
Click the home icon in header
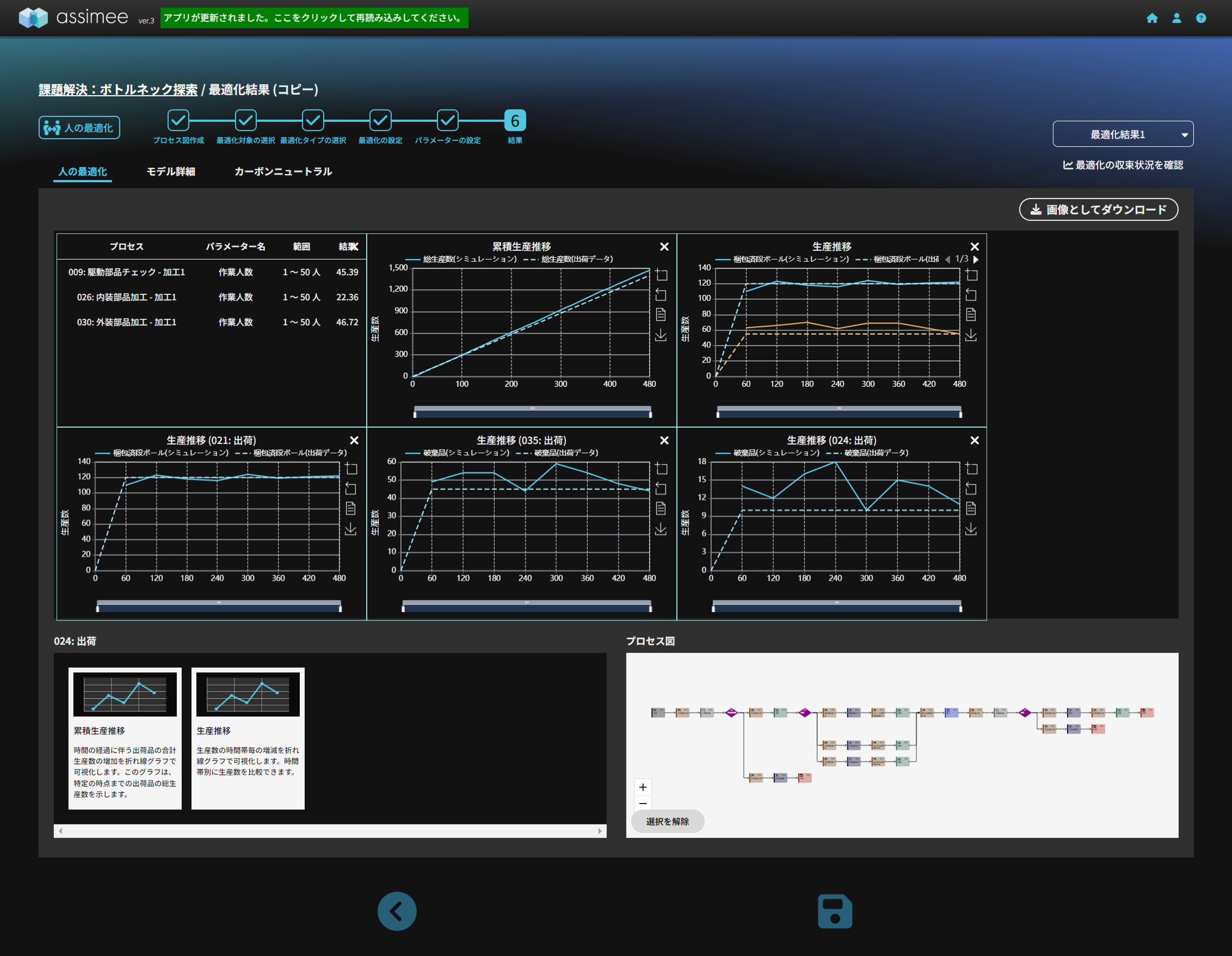[1151, 18]
